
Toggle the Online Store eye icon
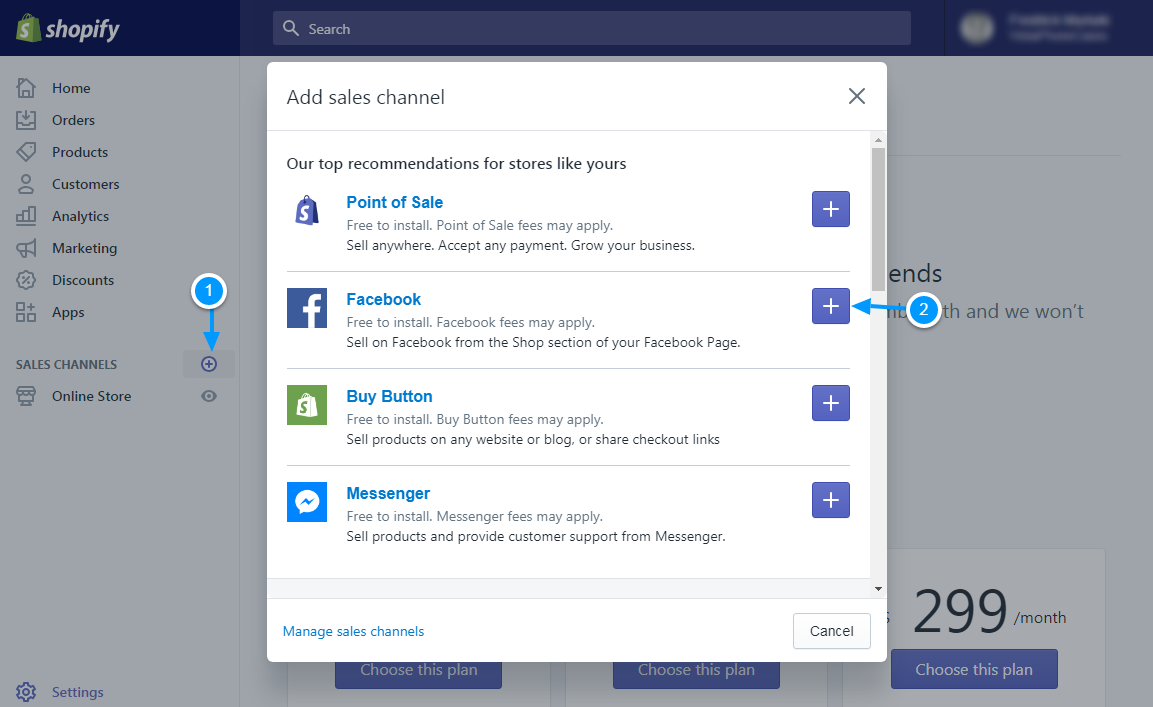pyautogui.click(x=209, y=396)
